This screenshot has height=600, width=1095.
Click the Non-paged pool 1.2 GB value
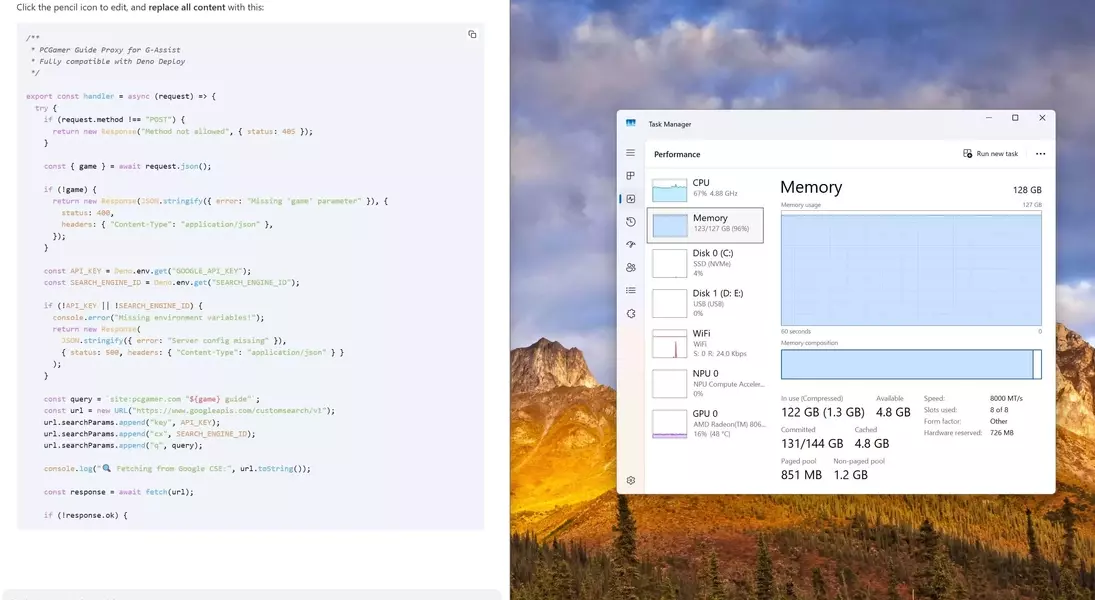click(850, 475)
